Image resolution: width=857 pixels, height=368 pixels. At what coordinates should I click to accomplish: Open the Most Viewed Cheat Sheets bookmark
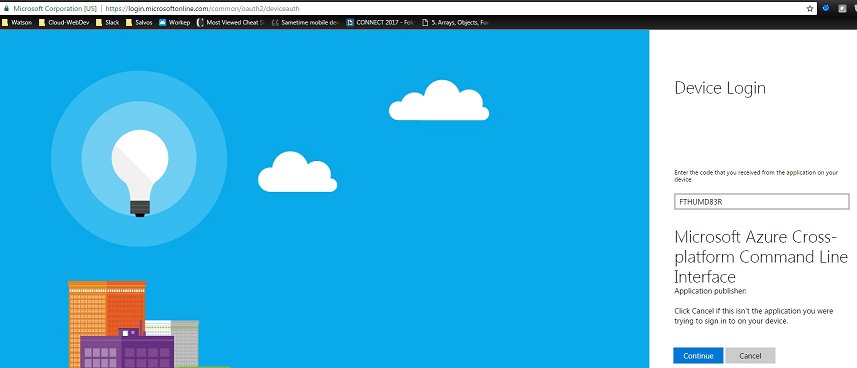230,23
